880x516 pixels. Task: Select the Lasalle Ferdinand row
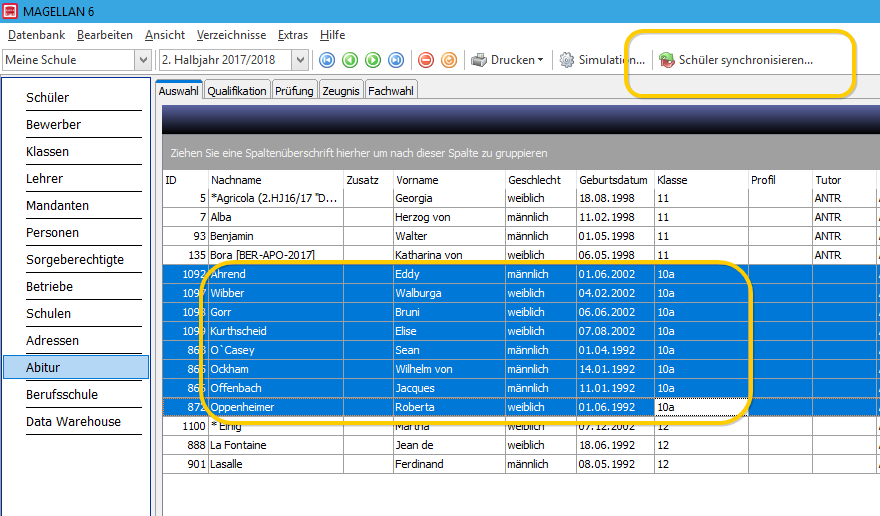[521, 464]
